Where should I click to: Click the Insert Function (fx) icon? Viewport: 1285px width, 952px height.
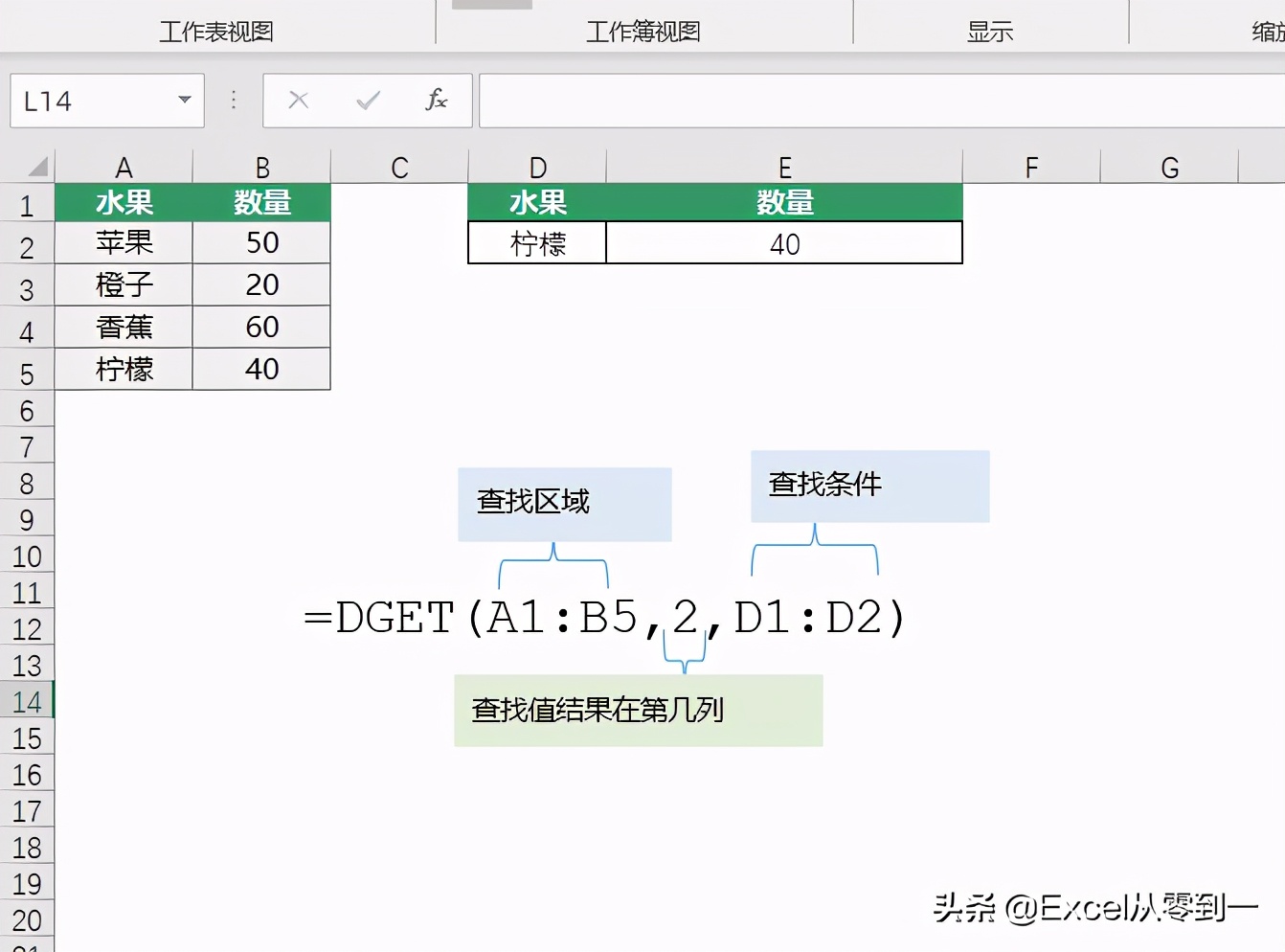click(x=437, y=100)
